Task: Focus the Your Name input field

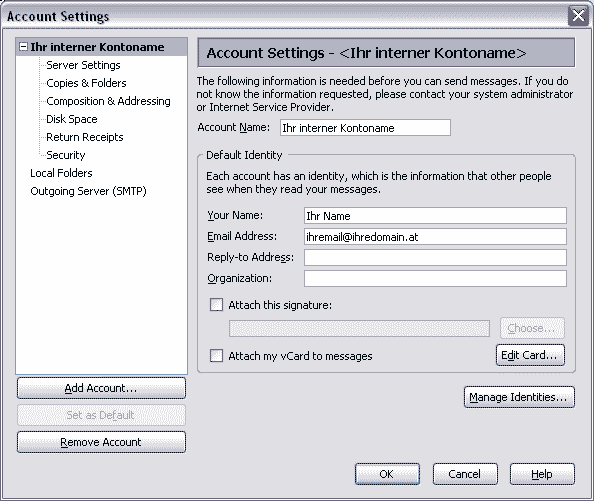Action: 435,215
